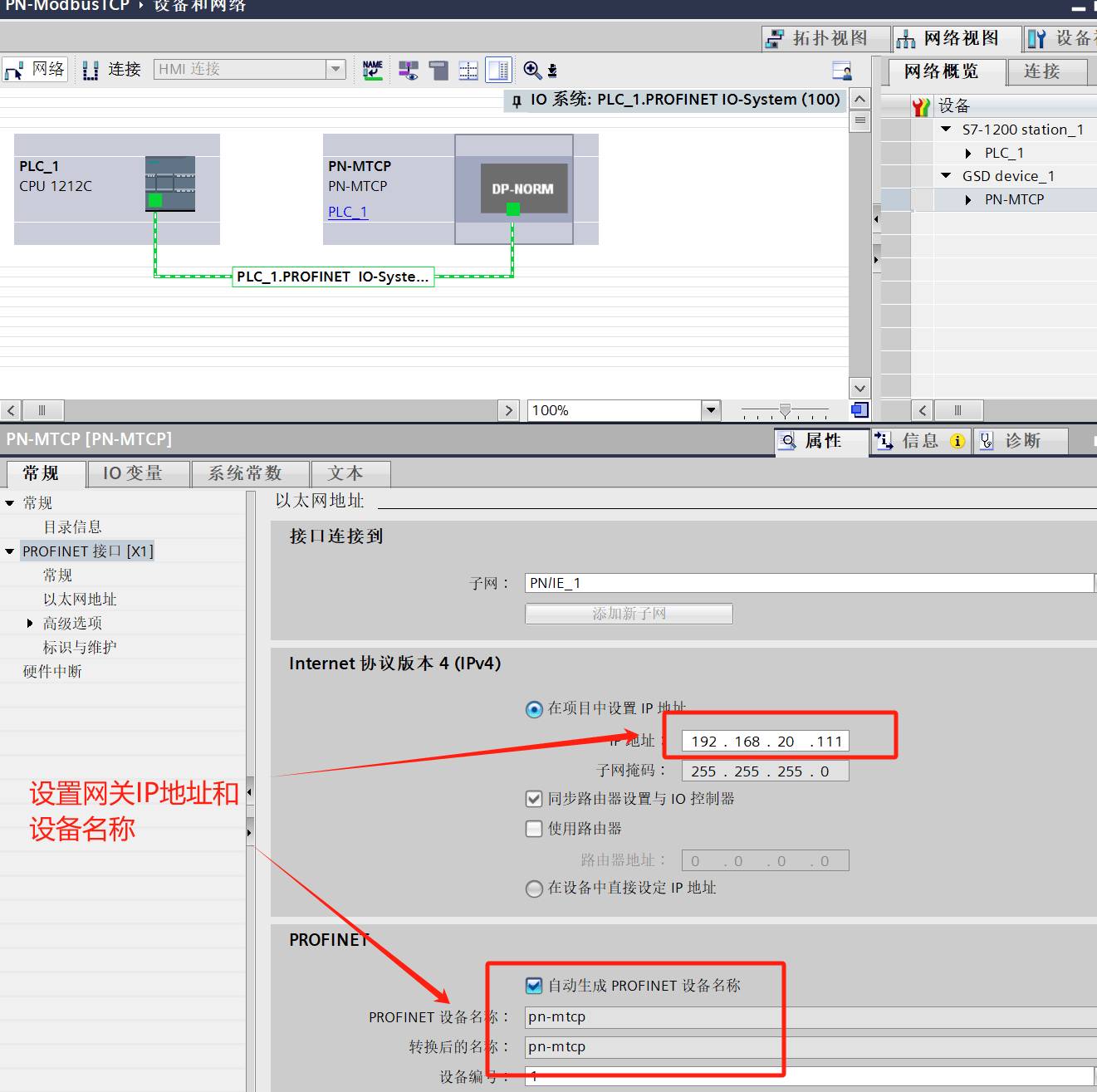The height and width of the screenshot is (1092, 1097).
Task: Select 在项目中设置 IP 地址 radio button
Action: coord(534,709)
